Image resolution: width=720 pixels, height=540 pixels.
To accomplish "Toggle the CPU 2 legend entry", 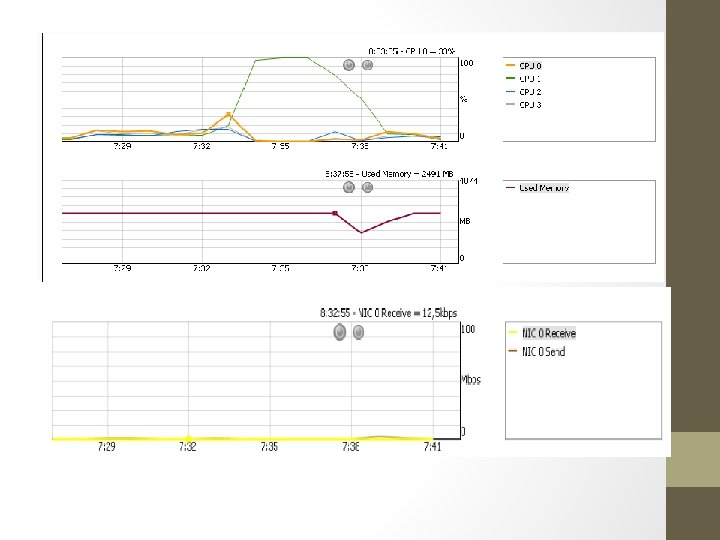I will click(523, 92).
